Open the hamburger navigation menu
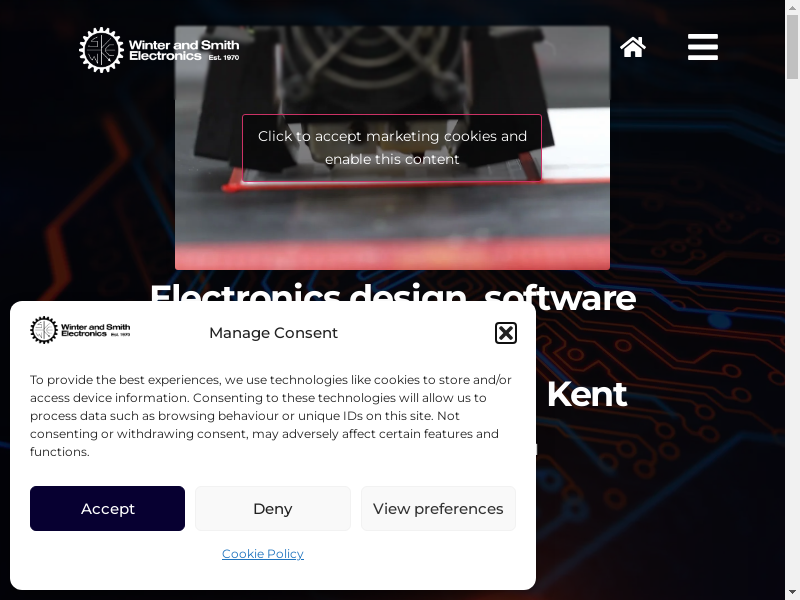The image size is (800, 600). point(703,47)
